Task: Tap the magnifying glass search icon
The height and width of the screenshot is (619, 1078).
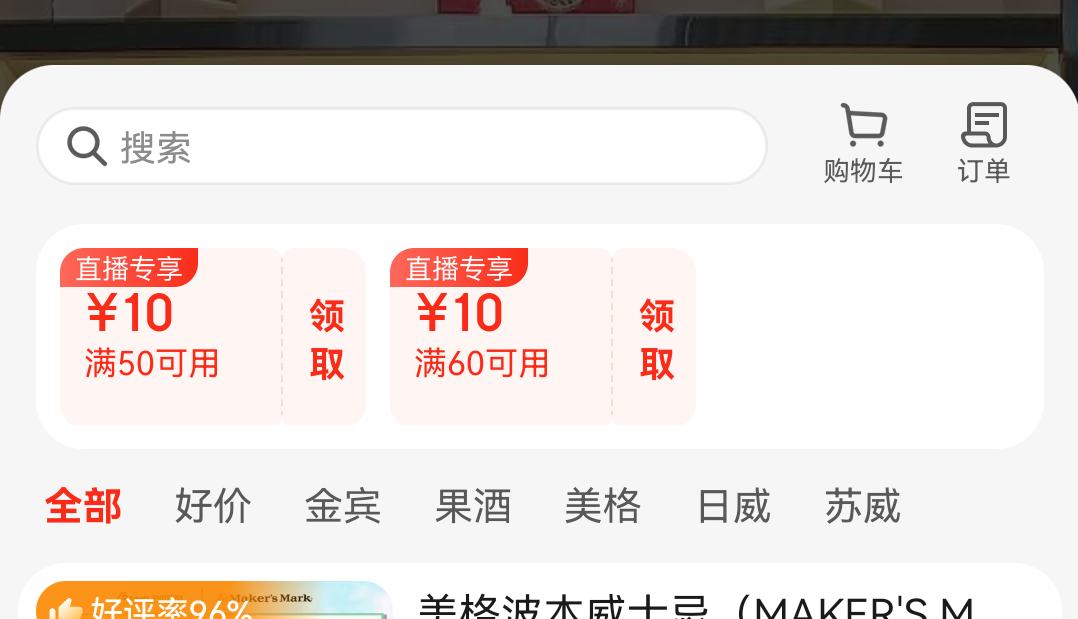Action: [x=87, y=146]
